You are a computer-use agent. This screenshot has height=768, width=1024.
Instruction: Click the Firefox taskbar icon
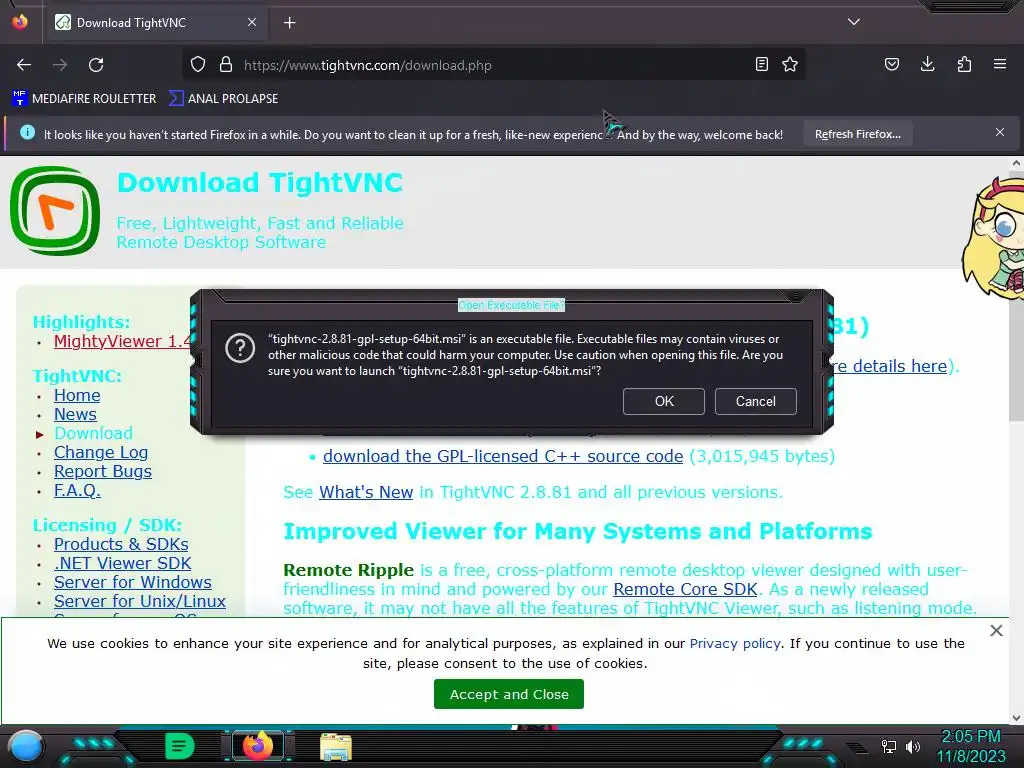click(257, 746)
